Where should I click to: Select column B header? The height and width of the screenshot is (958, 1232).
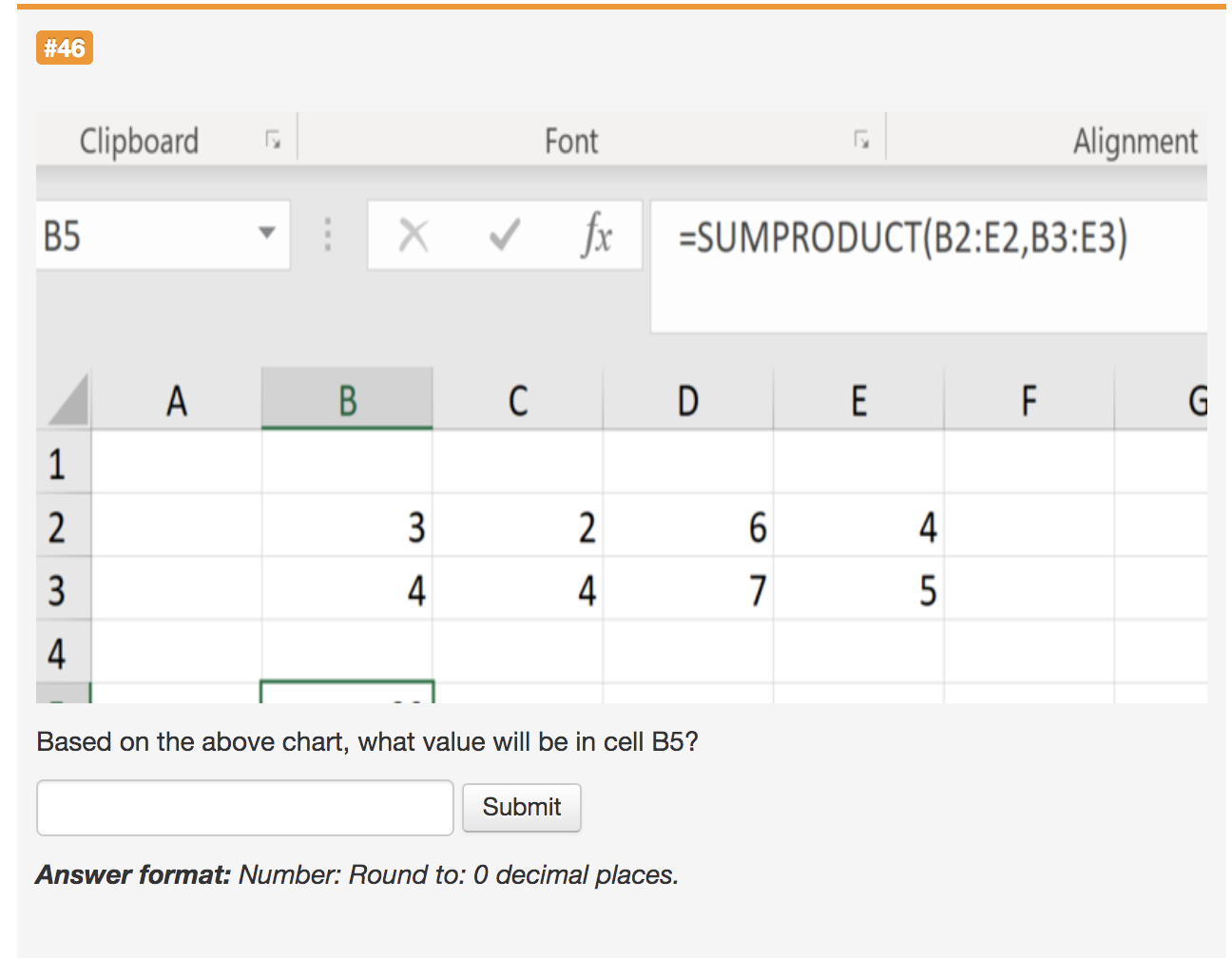pos(347,398)
